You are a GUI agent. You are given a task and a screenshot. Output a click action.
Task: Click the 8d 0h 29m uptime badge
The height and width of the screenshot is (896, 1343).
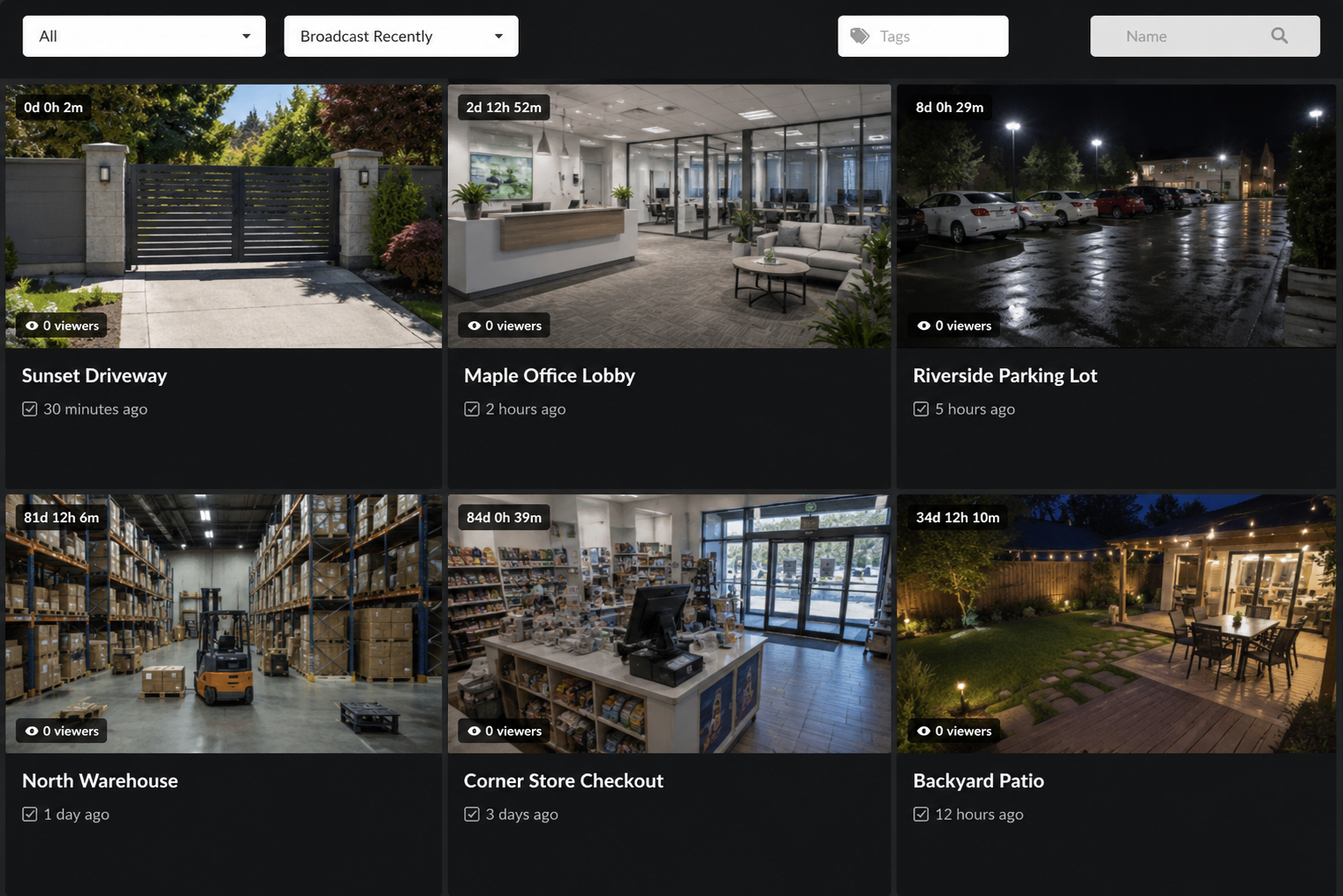pyautogui.click(x=949, y=108)
